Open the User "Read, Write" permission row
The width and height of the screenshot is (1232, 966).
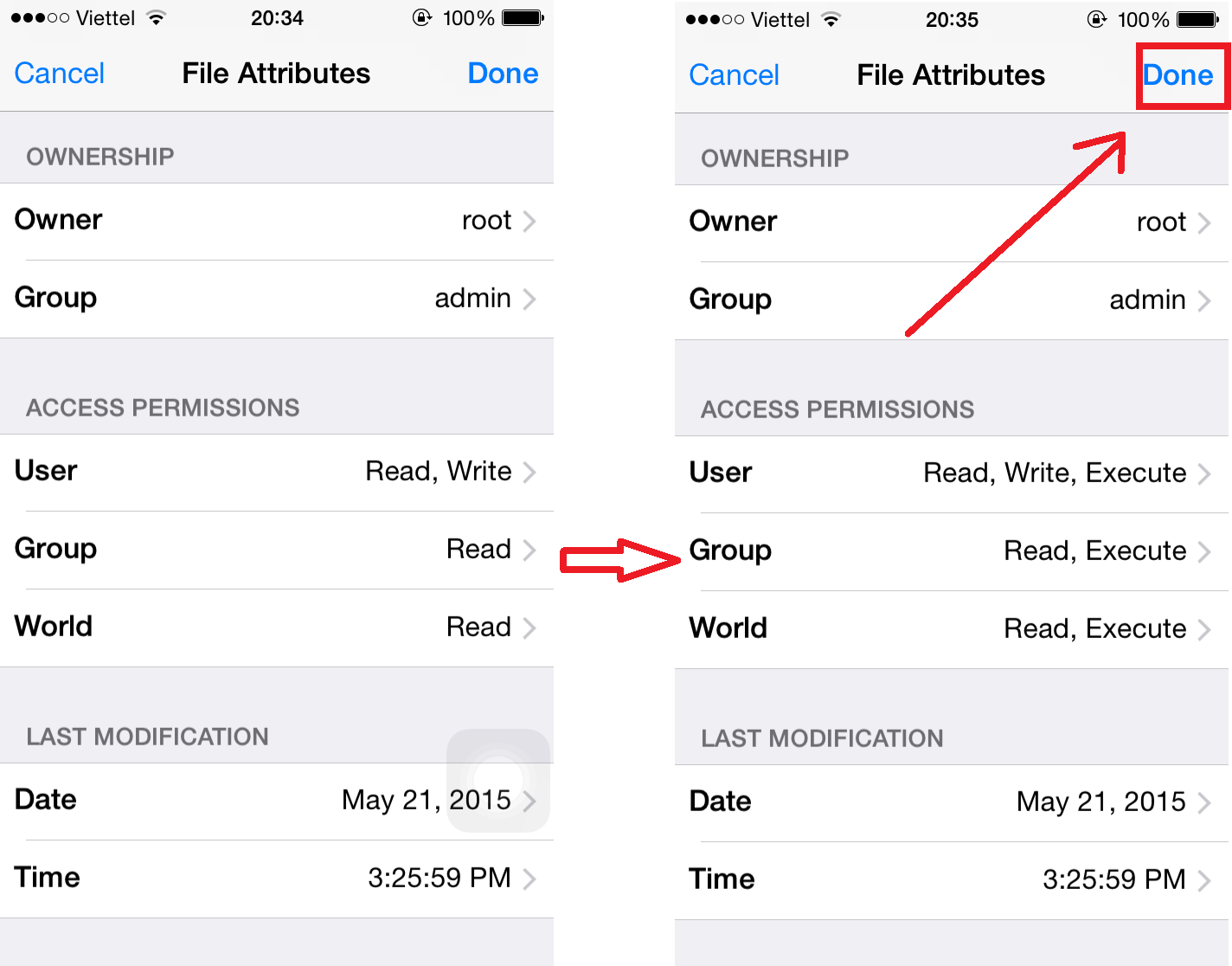click(277, 472)
